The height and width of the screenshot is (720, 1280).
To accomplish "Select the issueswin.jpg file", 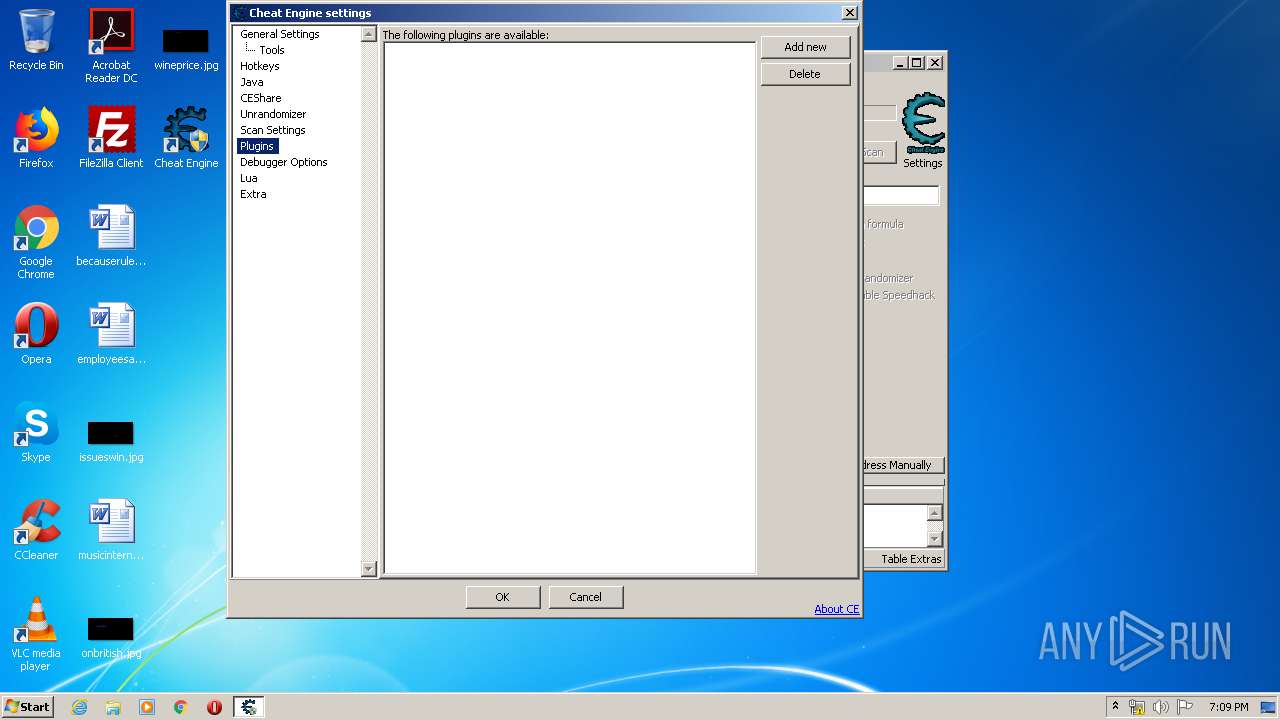I will point(111,440).
